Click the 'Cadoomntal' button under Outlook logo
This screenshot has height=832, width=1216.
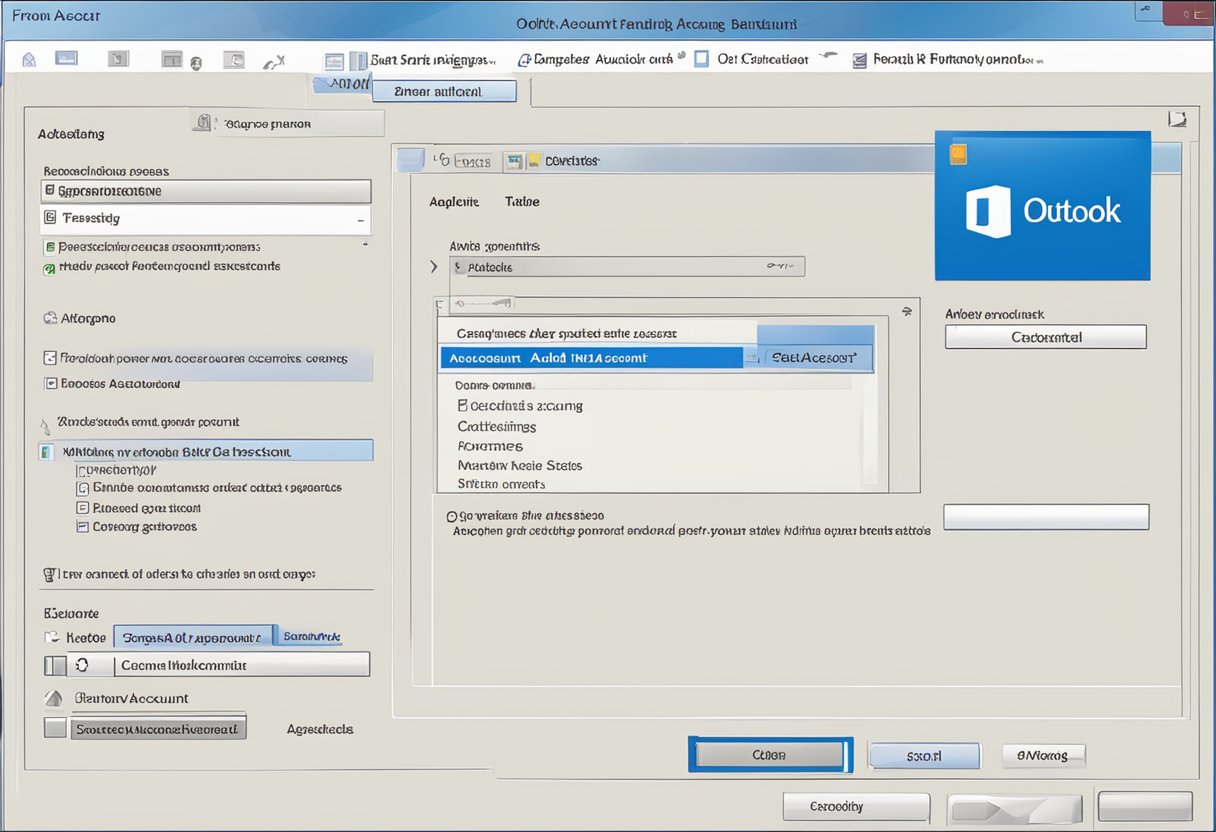pyautogui.click(x=1045, y=338)
